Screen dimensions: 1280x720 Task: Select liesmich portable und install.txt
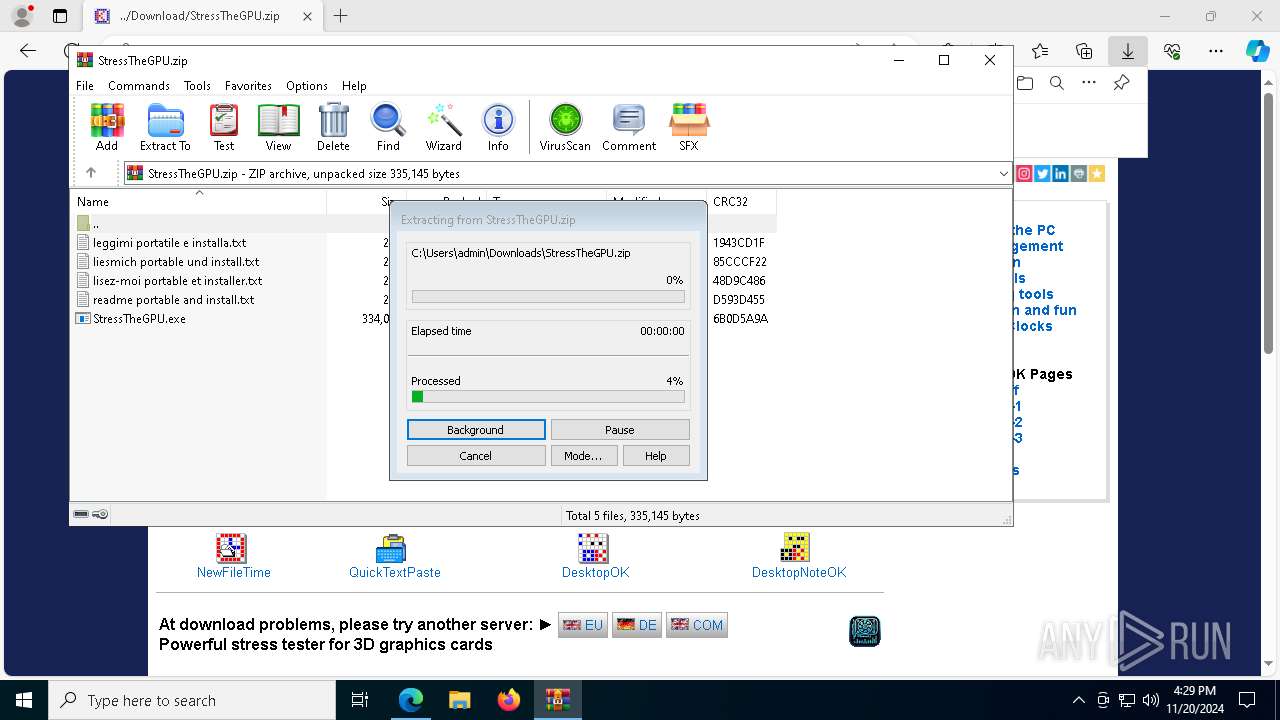point(176,262)
